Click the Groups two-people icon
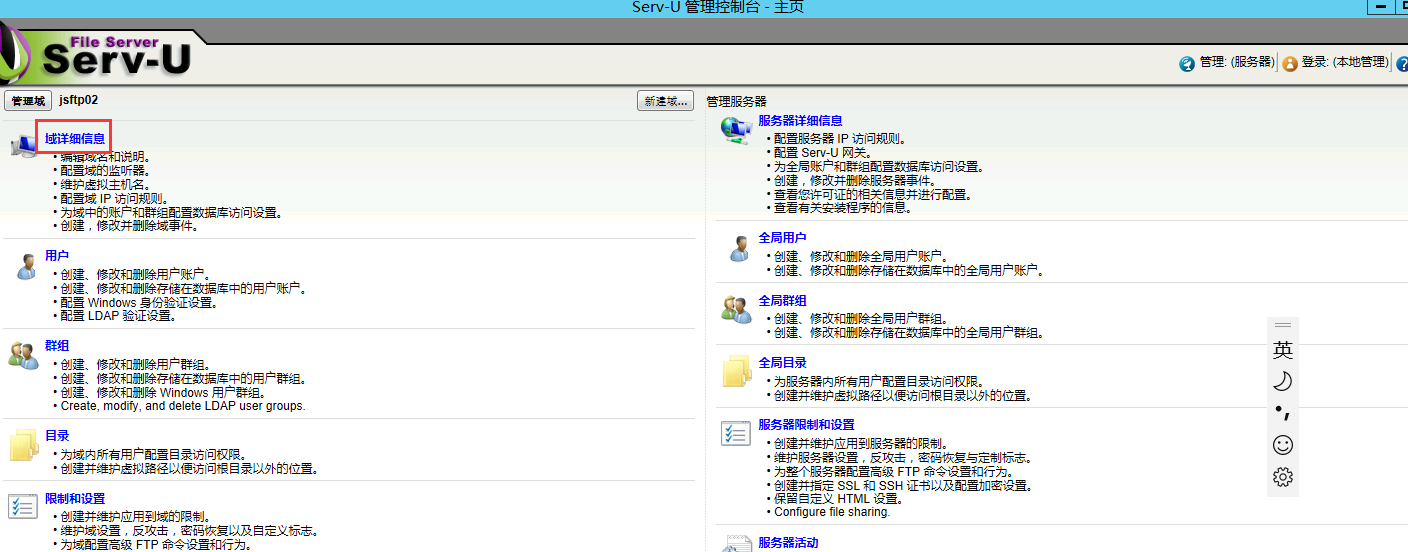The image size is (1408, 552). [x=23, y=355]
